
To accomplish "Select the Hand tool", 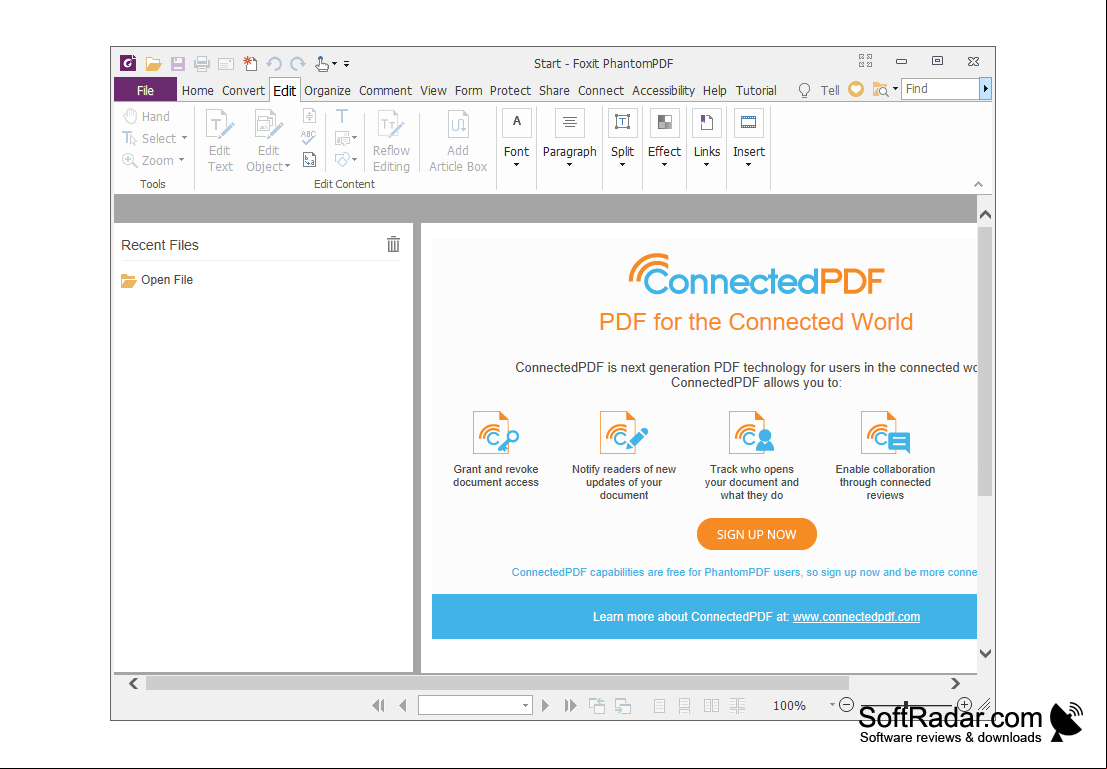I will coord(147,117).
